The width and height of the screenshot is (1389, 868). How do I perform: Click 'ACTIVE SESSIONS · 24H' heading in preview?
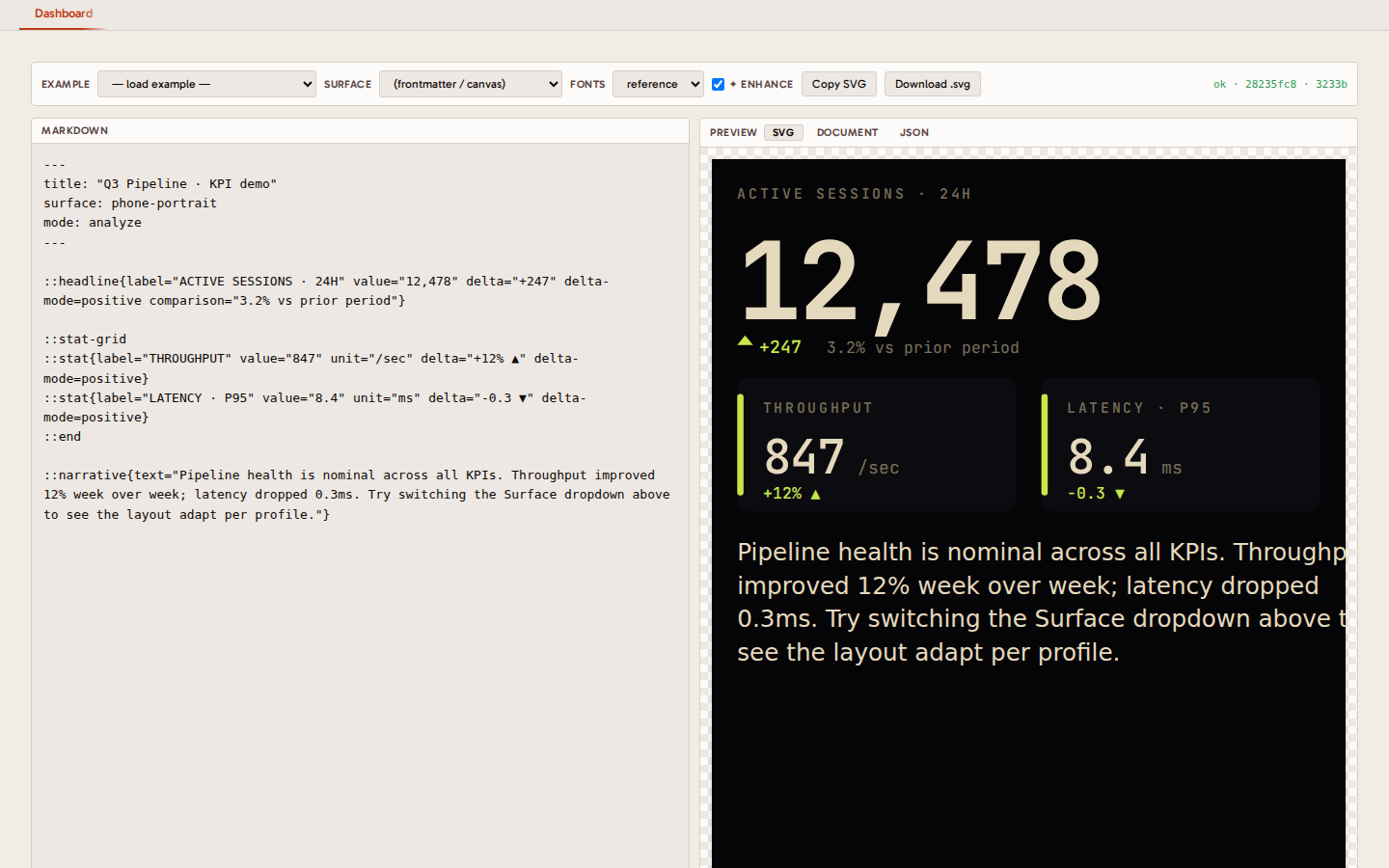(x=855, y=194)
